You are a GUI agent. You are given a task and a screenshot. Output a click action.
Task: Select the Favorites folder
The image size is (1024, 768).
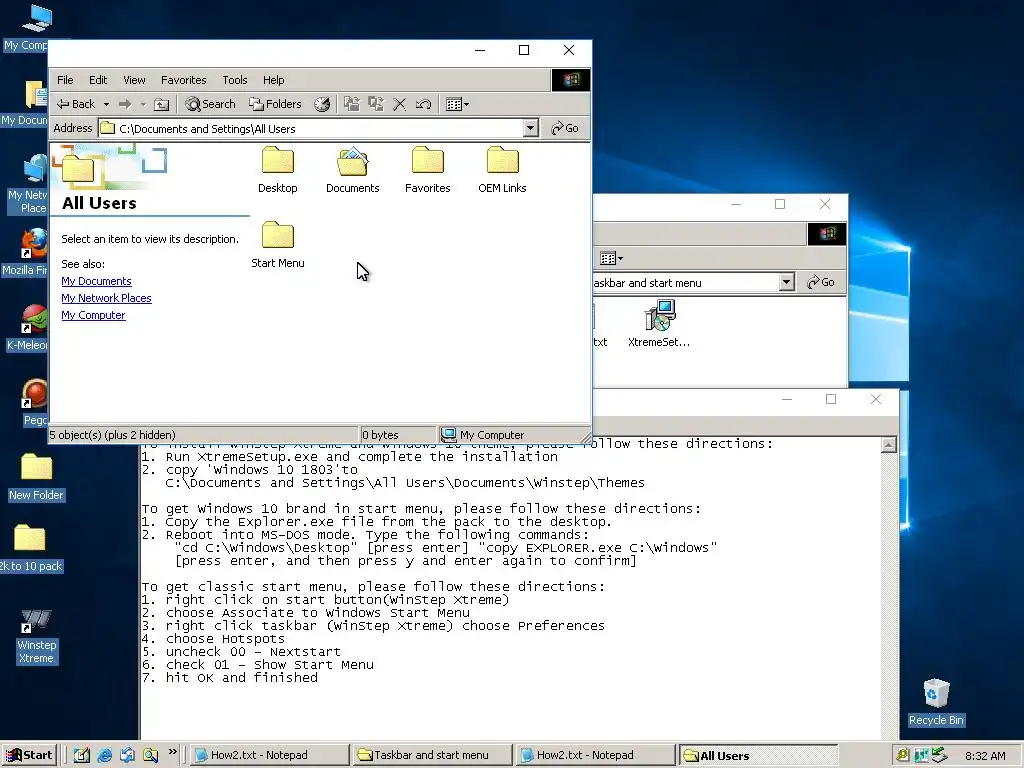click(x=428, y=170)
